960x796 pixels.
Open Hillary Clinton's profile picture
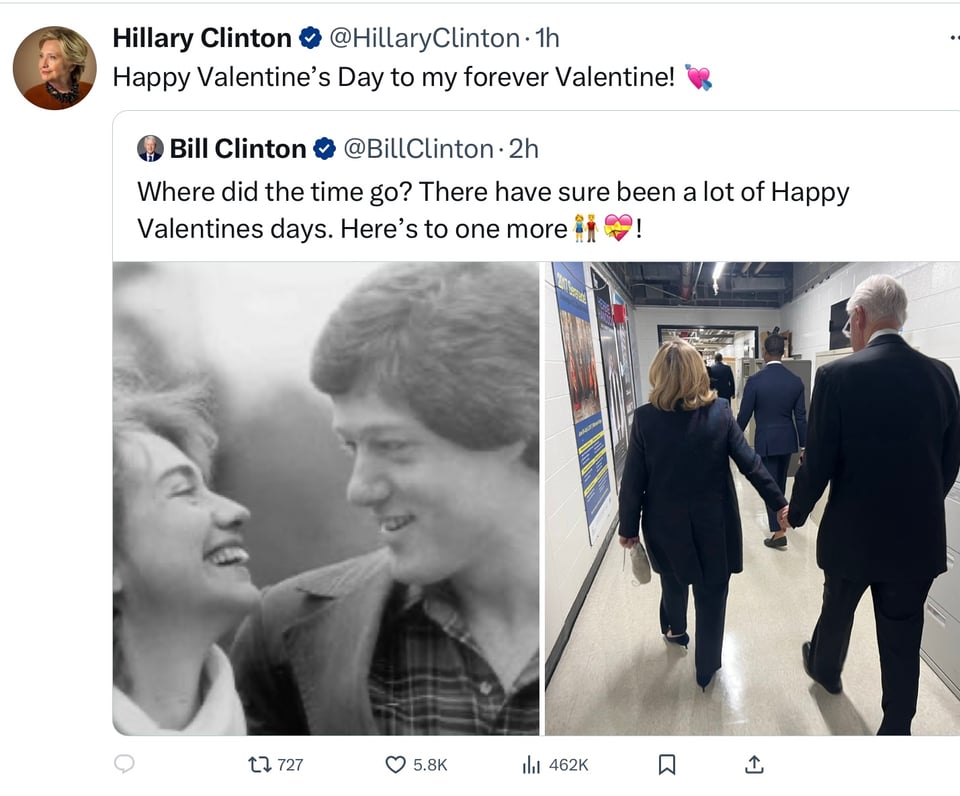(x=54, y=68)
